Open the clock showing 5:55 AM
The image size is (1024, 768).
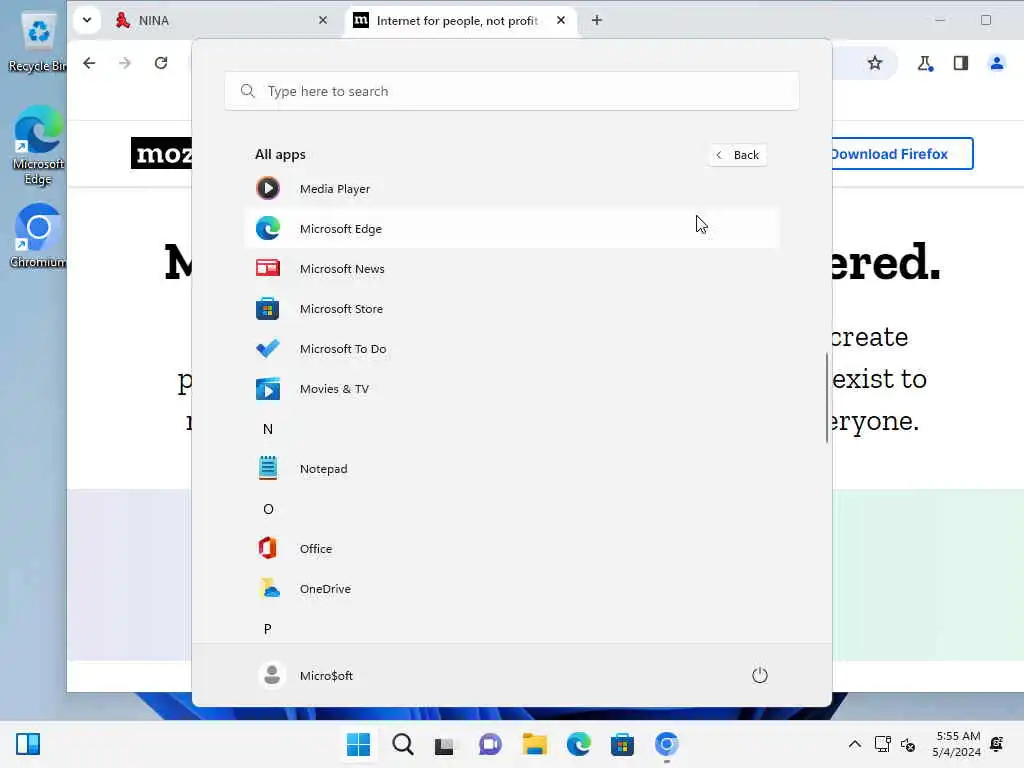point(956,744)
